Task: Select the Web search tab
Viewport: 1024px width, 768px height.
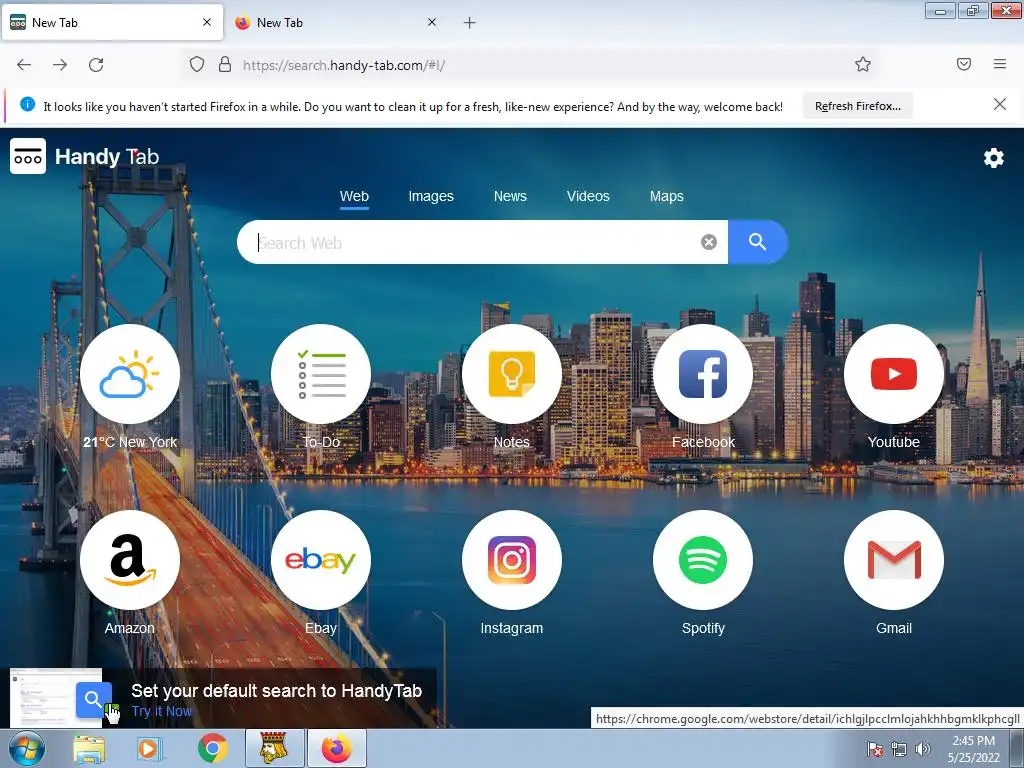Action: [x=354, y=197]
